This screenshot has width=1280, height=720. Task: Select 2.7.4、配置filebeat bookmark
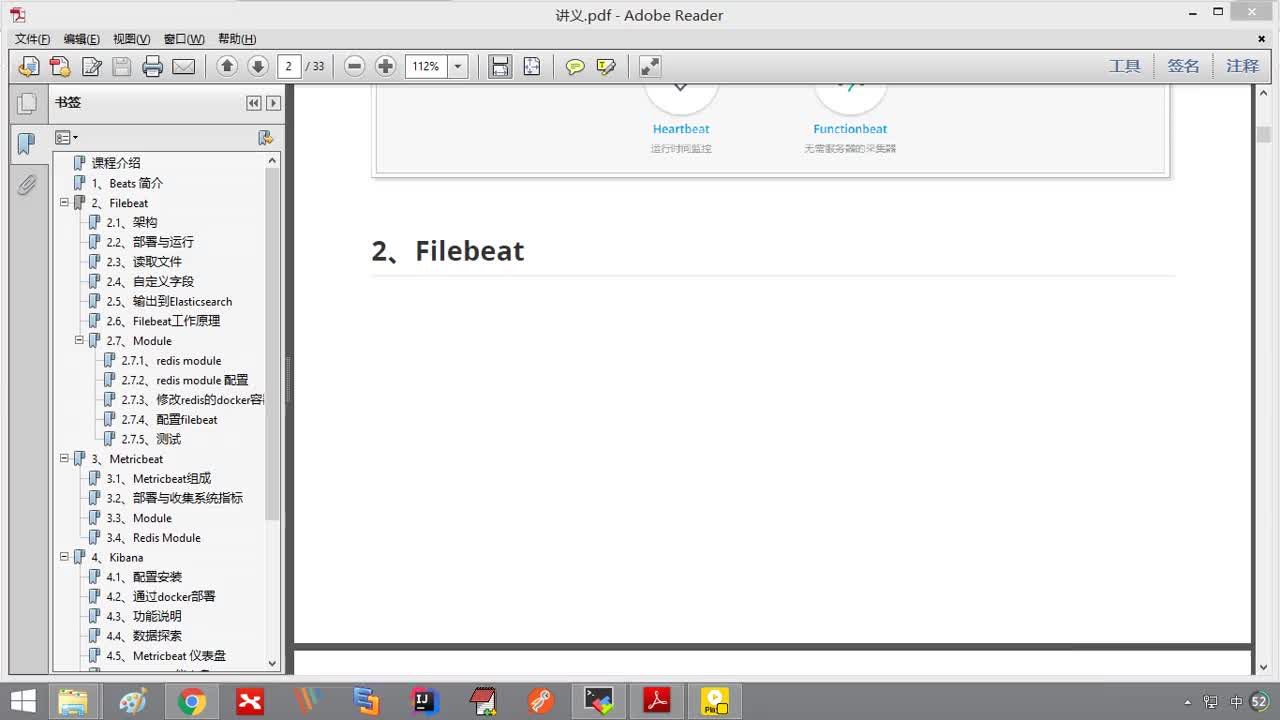169,420
